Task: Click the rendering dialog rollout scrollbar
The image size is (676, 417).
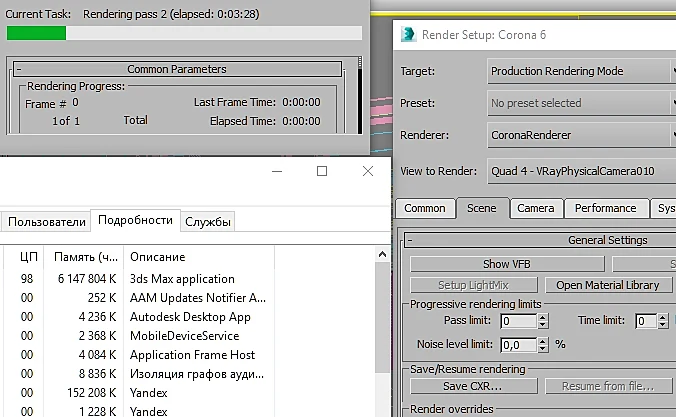Action: click(x=360, y=96)
